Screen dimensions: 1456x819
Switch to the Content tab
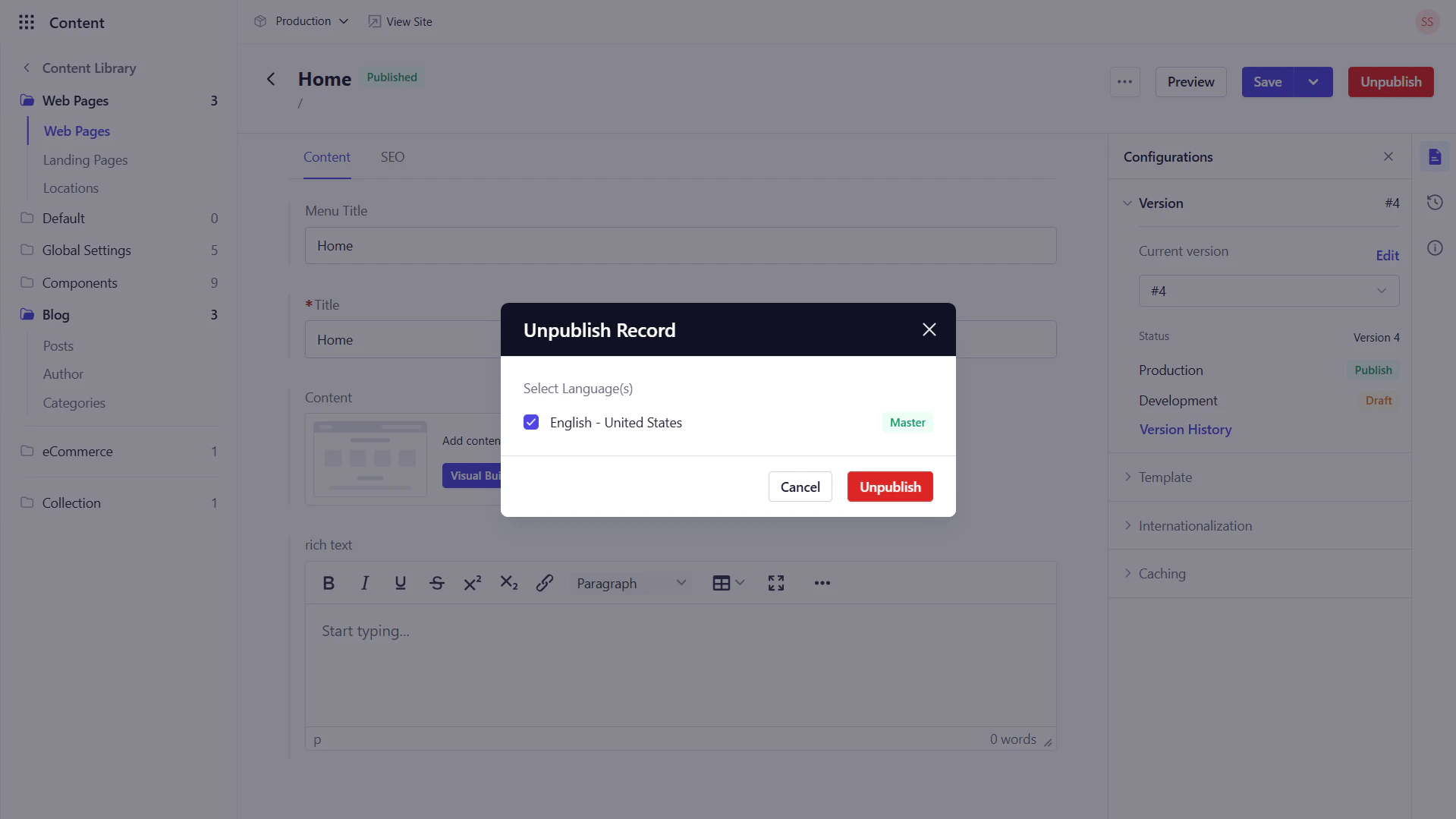pyautogui.click(x=327, y=157)
